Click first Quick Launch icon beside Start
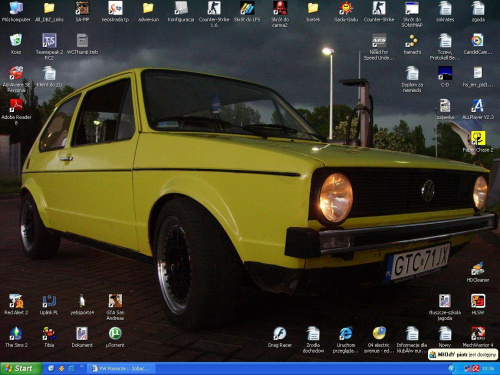500x375 pixels. [x=51, y=368]
